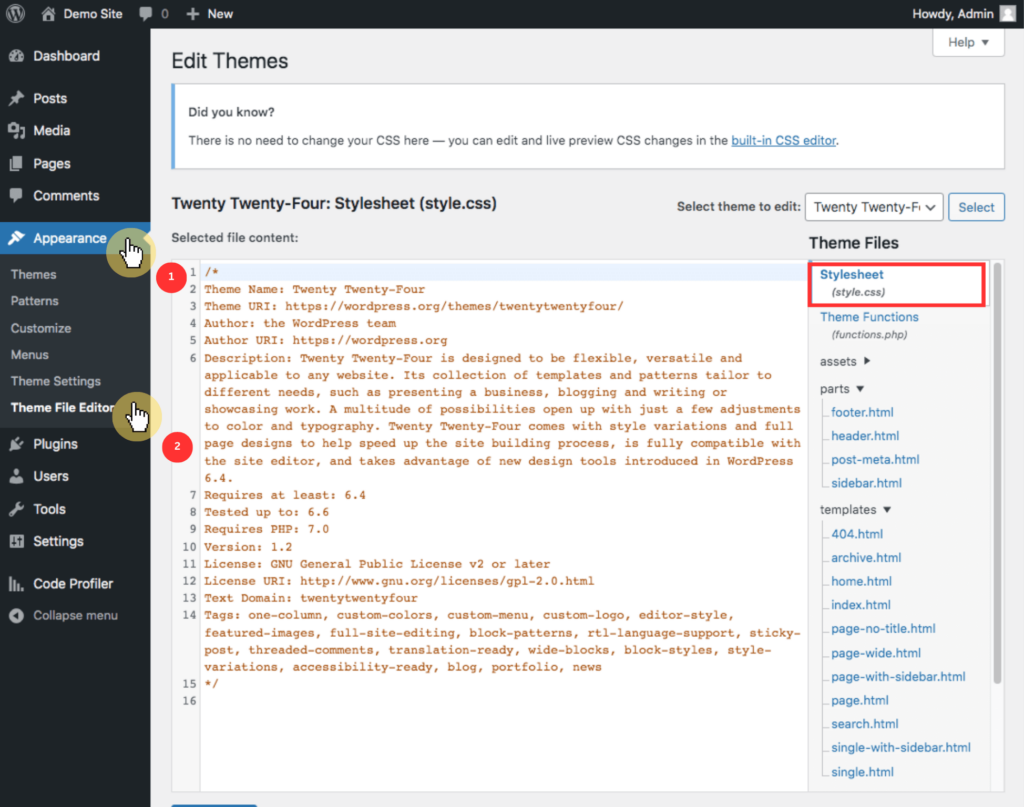Viewport: 1024px width, 807px height.
Task: Open sidebar.html template part
Action: tap(867, 483)
